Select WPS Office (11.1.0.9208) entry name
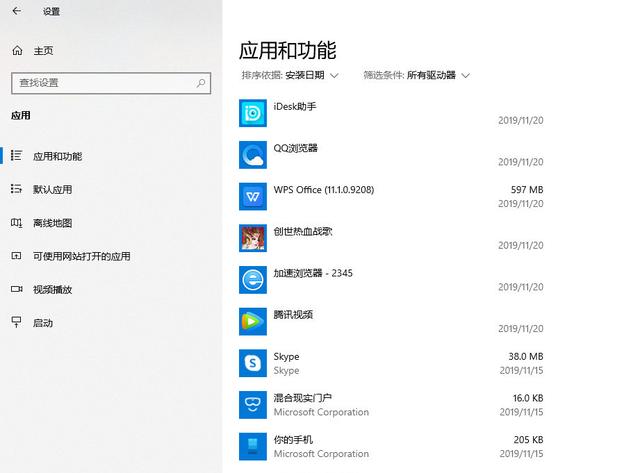Image resolution: width=640 pixels, height=473 pixels. (324, 190)
